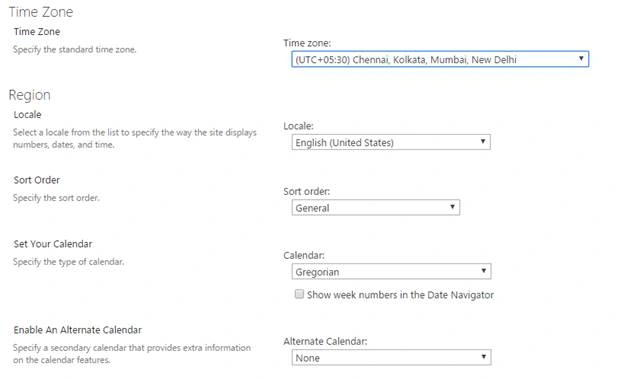This screenshot has width=624, height=379.
Task: Open the Sort order dropdown
Action: (x=376, y=207)
